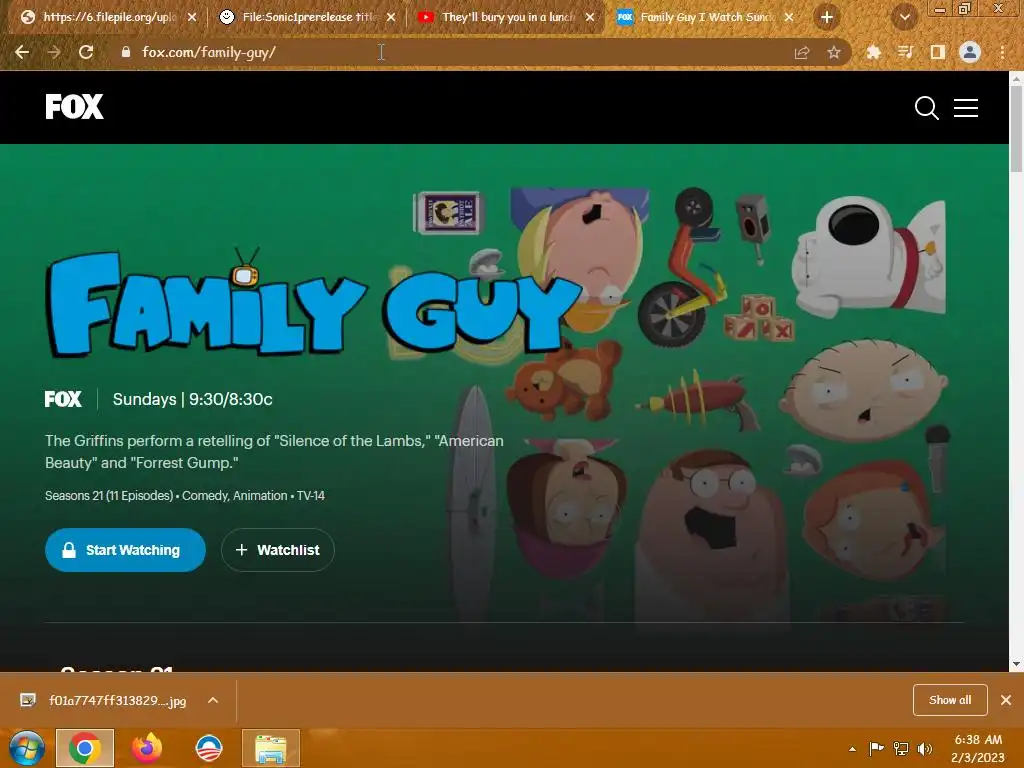This screenshot has height=768, width=1024.
Task: Click the FOX logo in site header
Action: tap(74, 106)
